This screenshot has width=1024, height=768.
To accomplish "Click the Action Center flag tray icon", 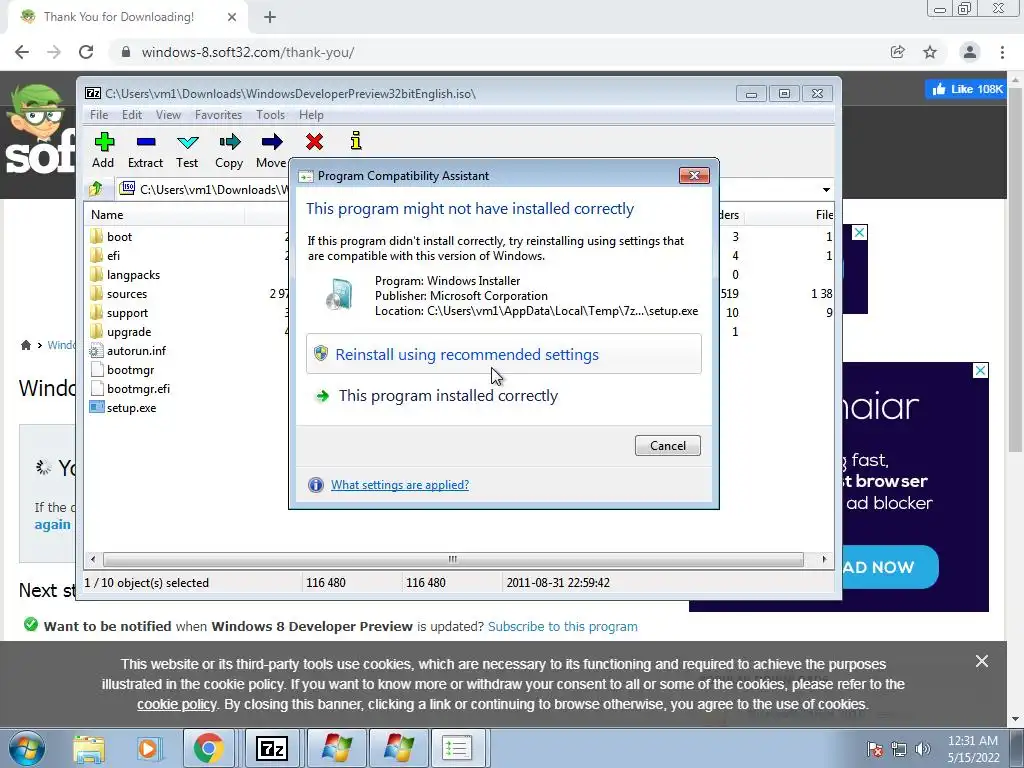I will 874,749.
